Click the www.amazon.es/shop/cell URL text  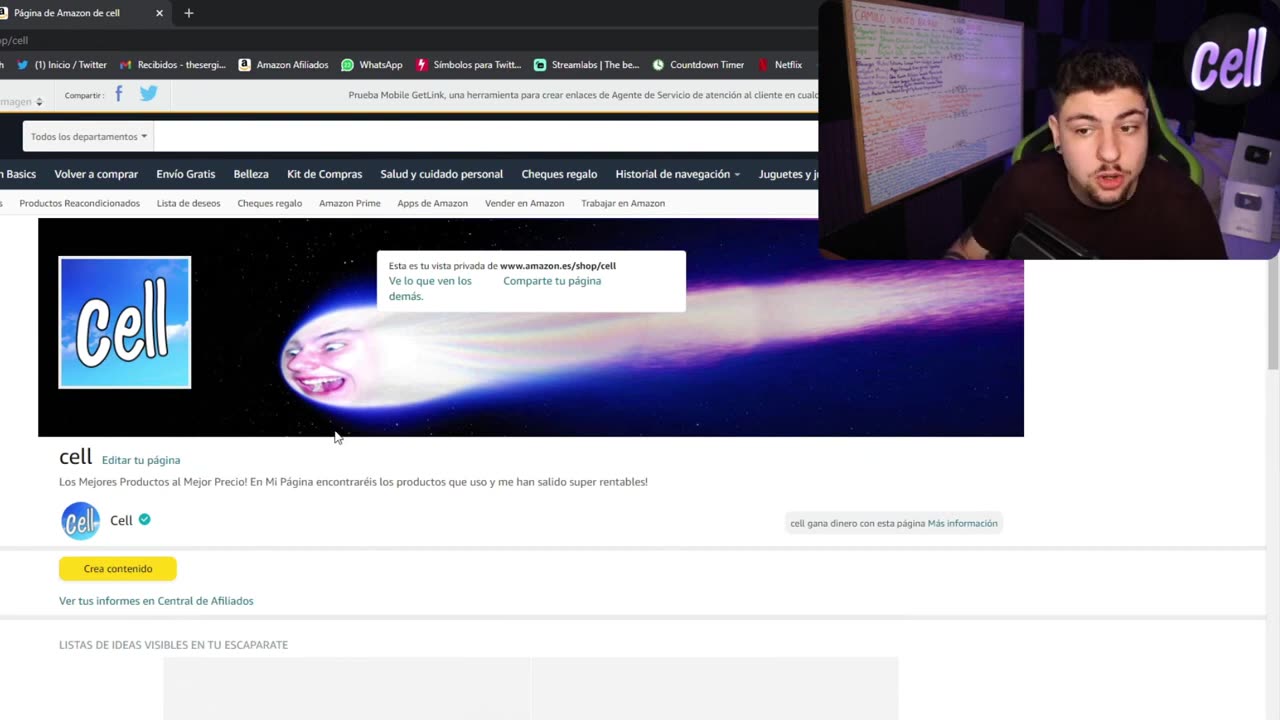[x=558, y=266]
